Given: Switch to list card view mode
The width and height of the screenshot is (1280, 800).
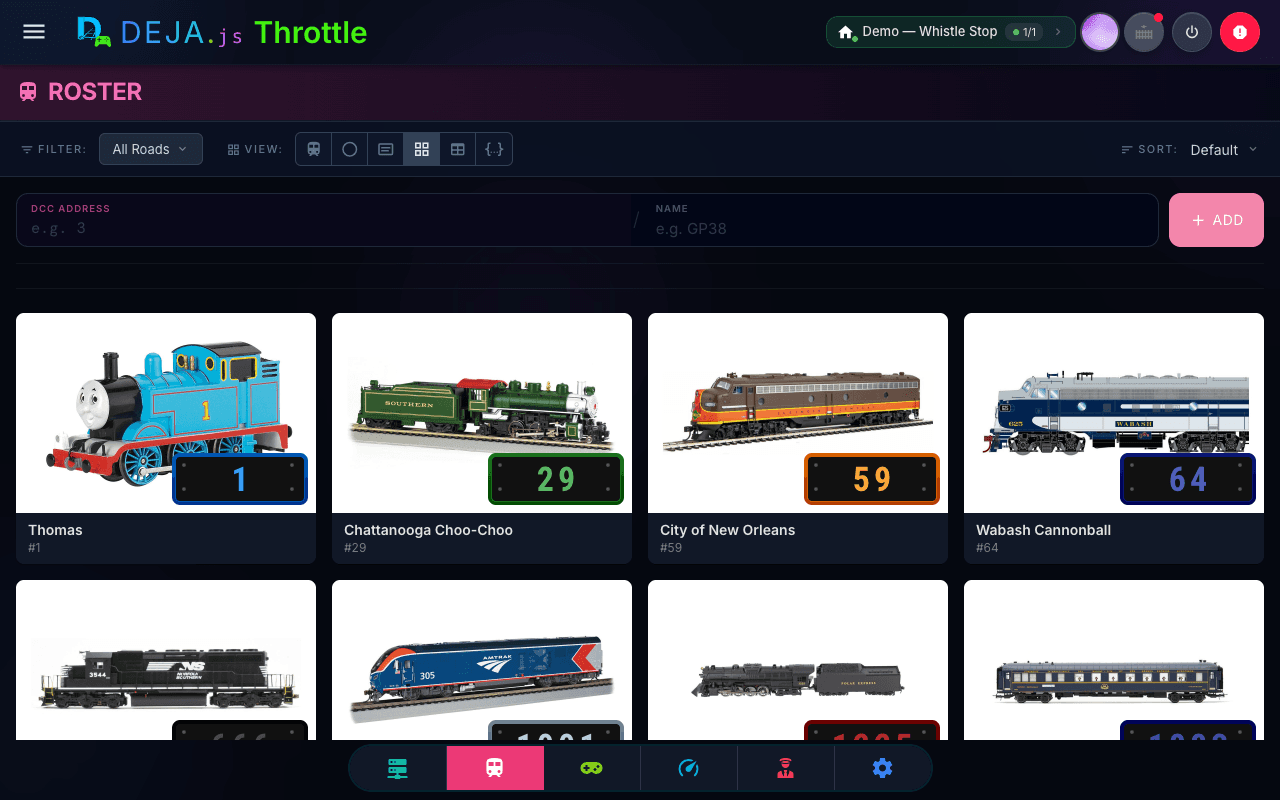Looking at the screenshot, I should pos(386,149).
